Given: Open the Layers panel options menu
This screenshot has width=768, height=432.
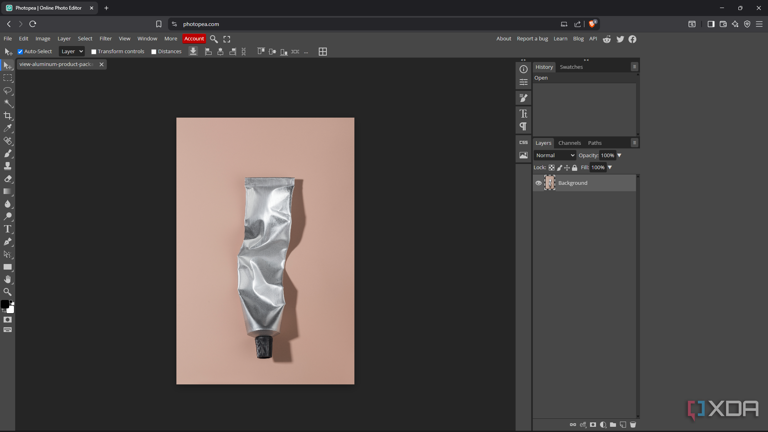Looking at the screenshot, I should [634, 143].
